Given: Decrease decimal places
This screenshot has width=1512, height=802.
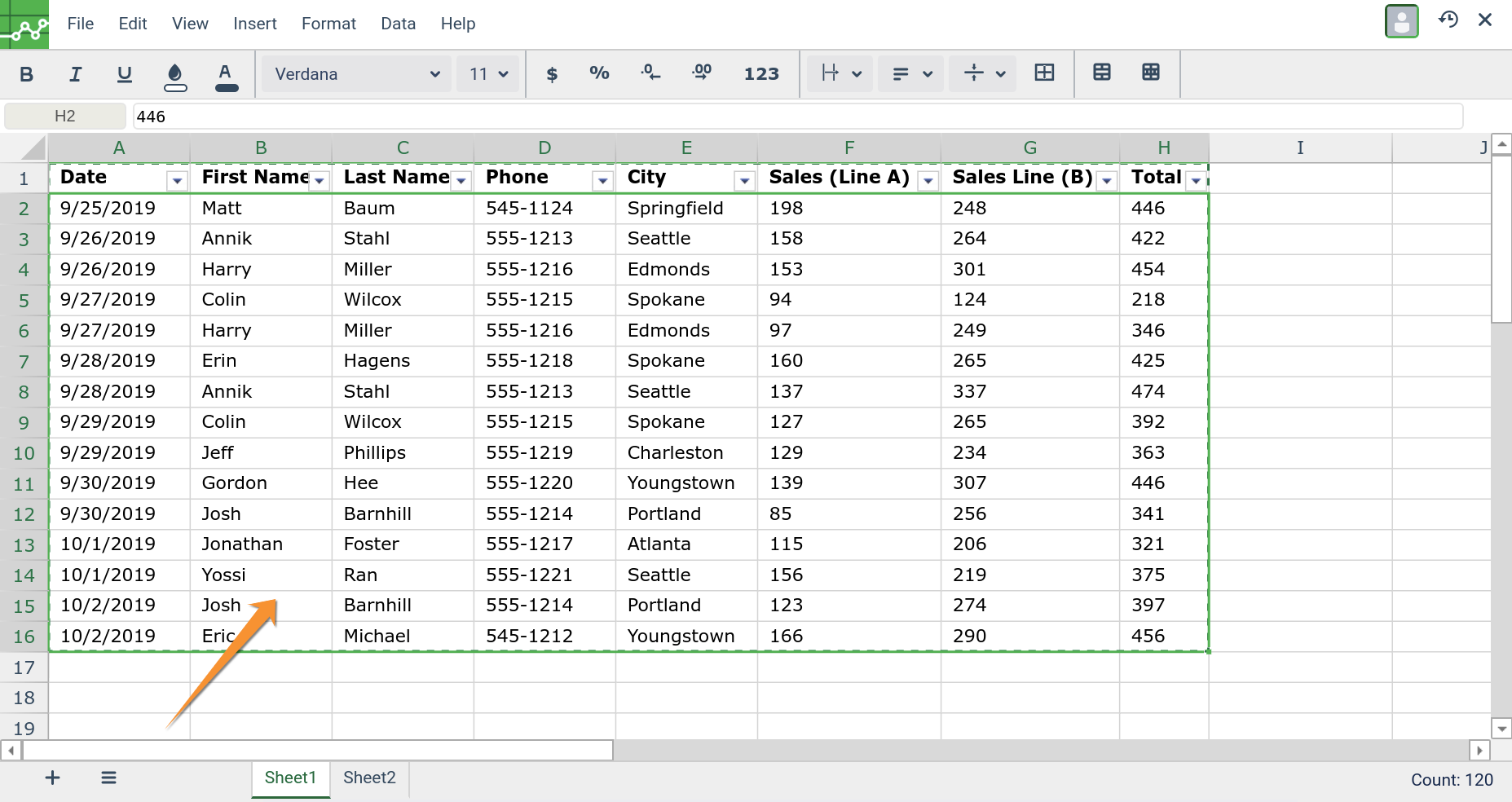Looking at the screenshot, I should tap(650, 74).
